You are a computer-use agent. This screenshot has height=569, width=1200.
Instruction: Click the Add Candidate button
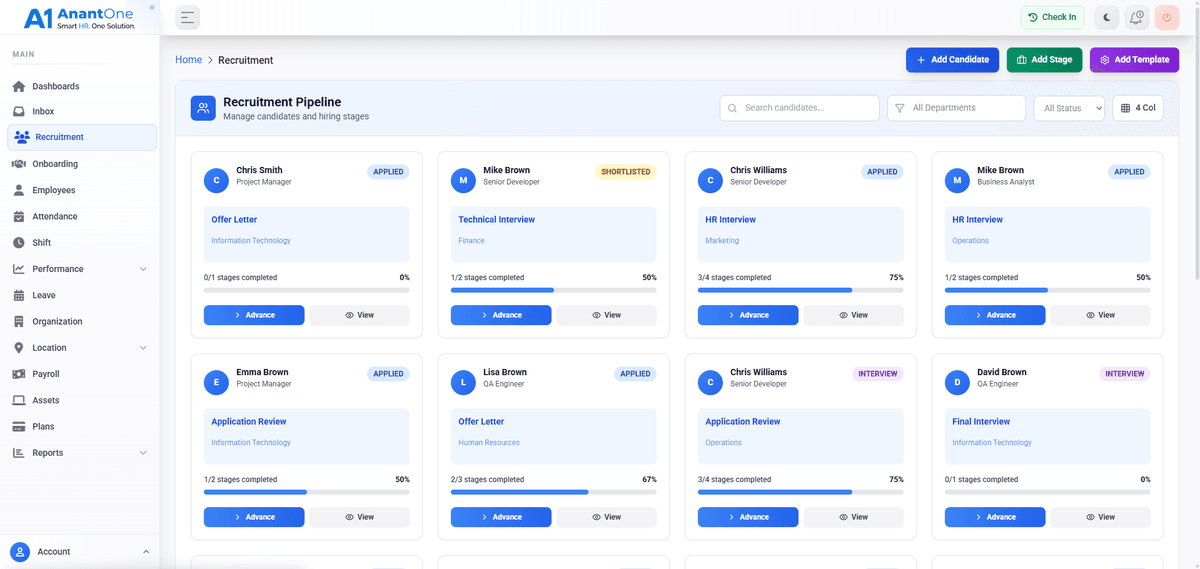point(953,60)
